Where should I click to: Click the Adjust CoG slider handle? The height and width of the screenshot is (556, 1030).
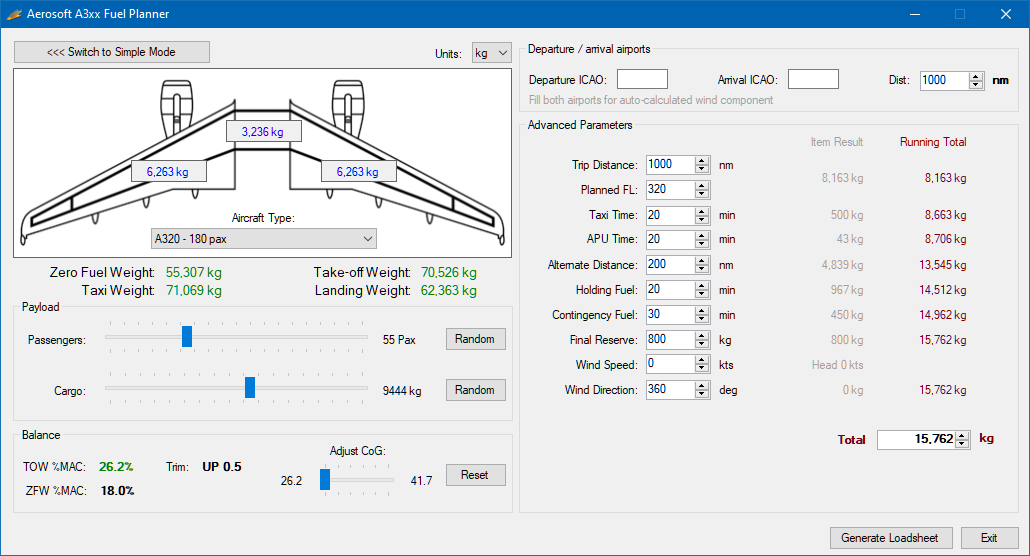325,479
